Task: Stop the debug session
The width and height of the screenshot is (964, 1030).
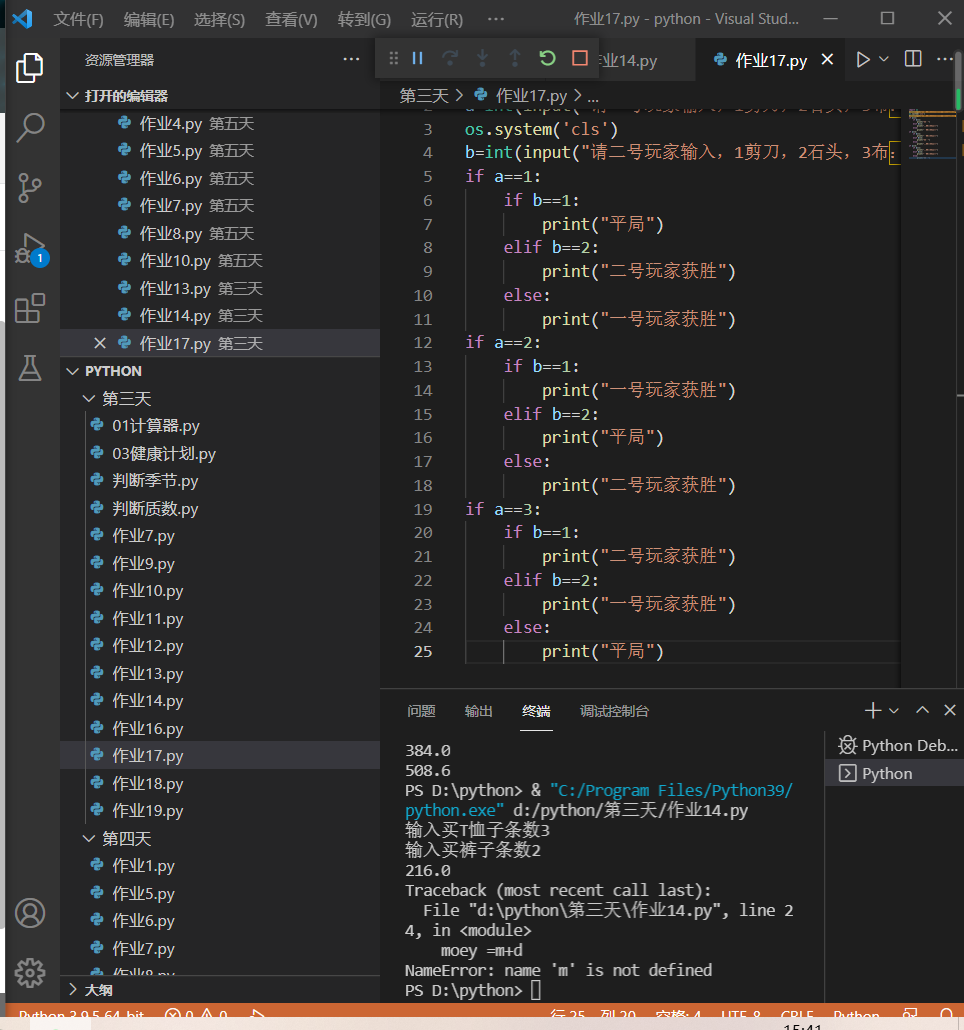Action: pos(580,58)
